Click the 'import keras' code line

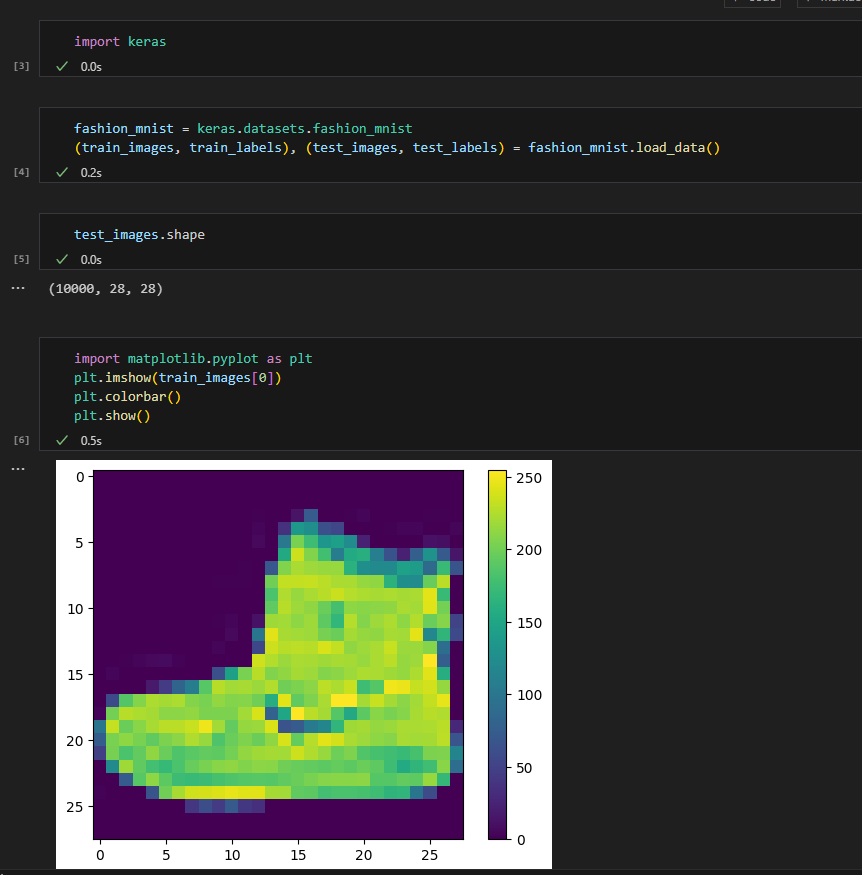point(120,42)
